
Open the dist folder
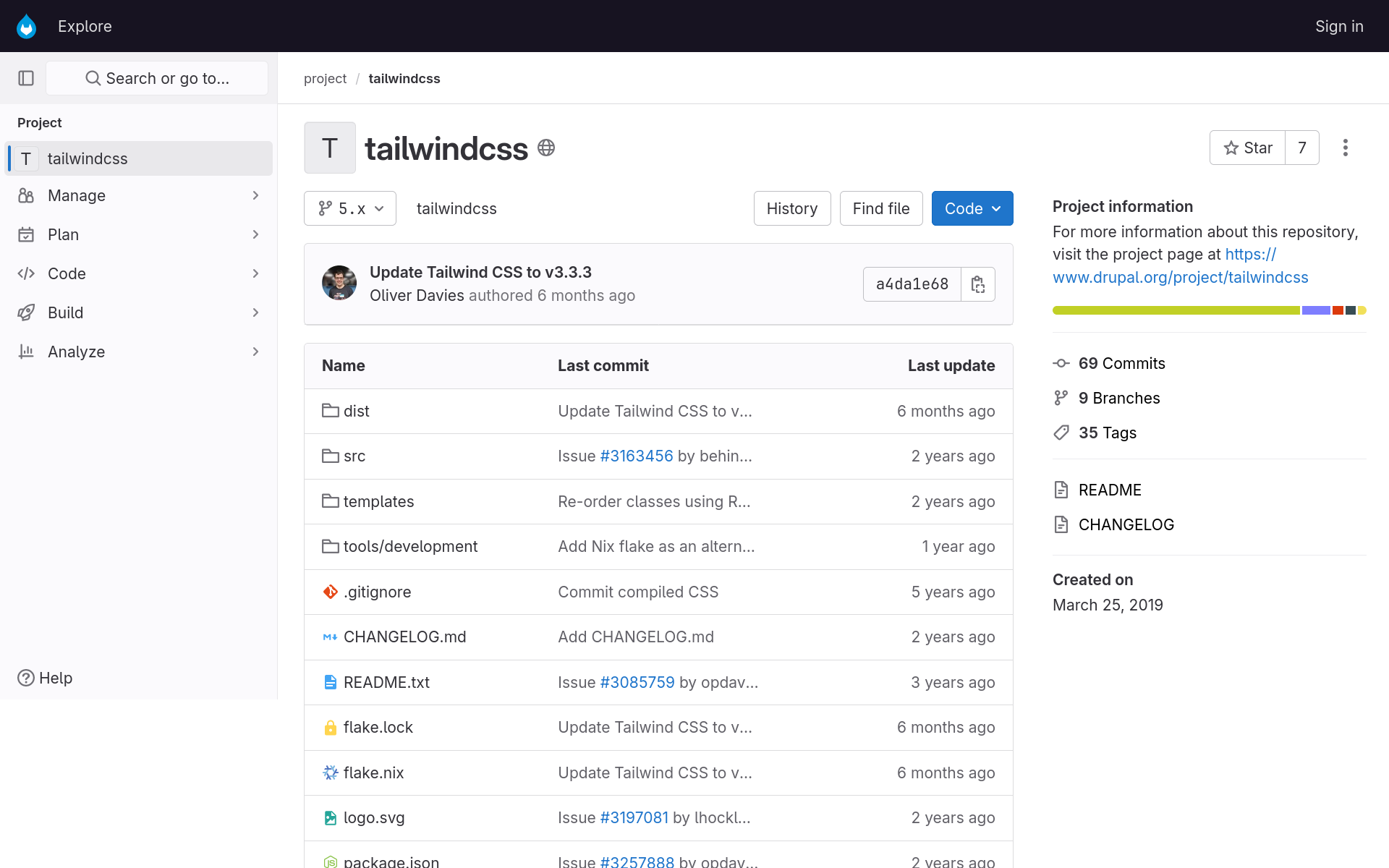coord(356,411)
